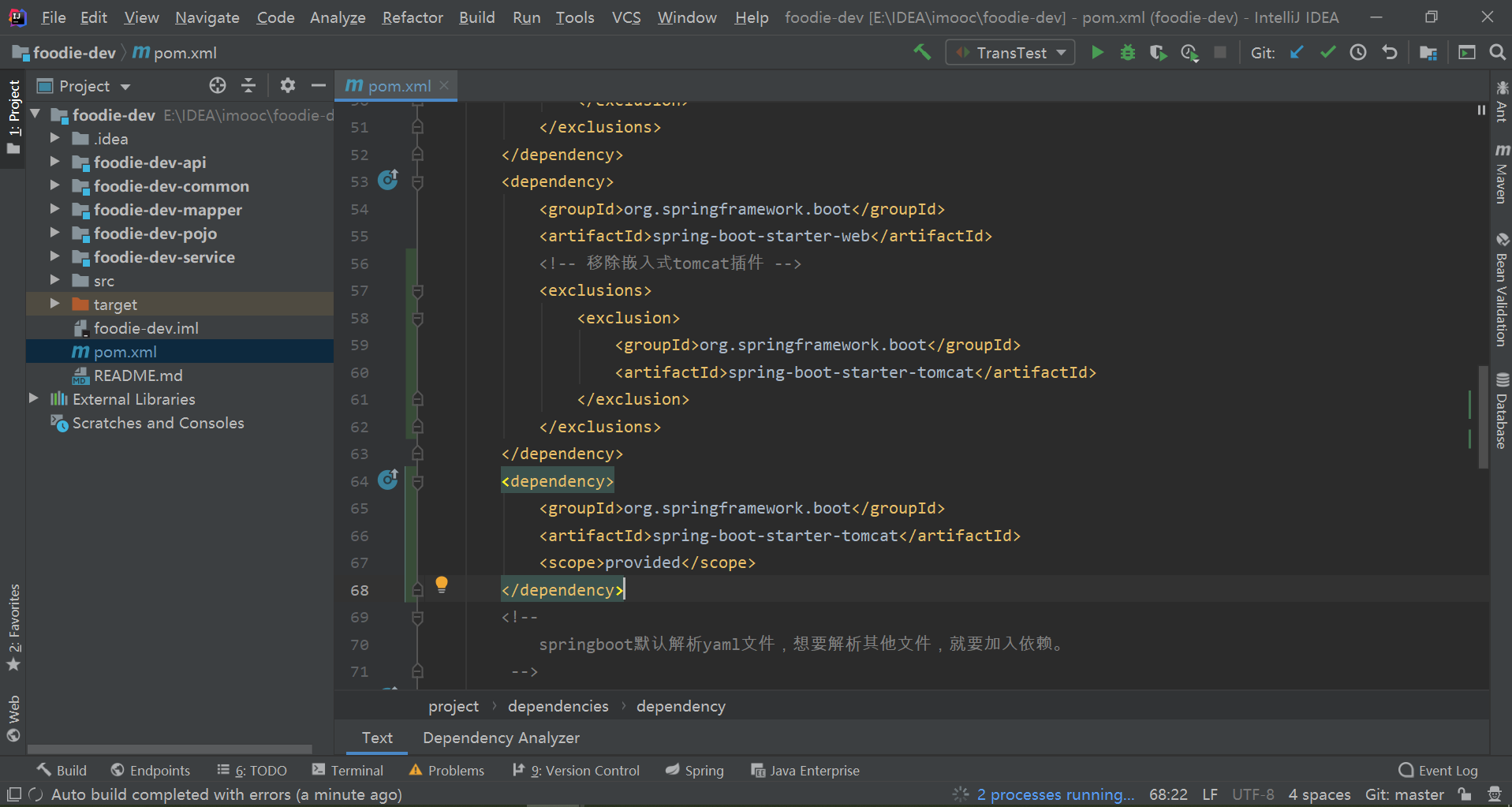This screenshot has width=1512, height=807.
Task: Click the inspector hector icon in status bar
Action: click(1494, 794)
